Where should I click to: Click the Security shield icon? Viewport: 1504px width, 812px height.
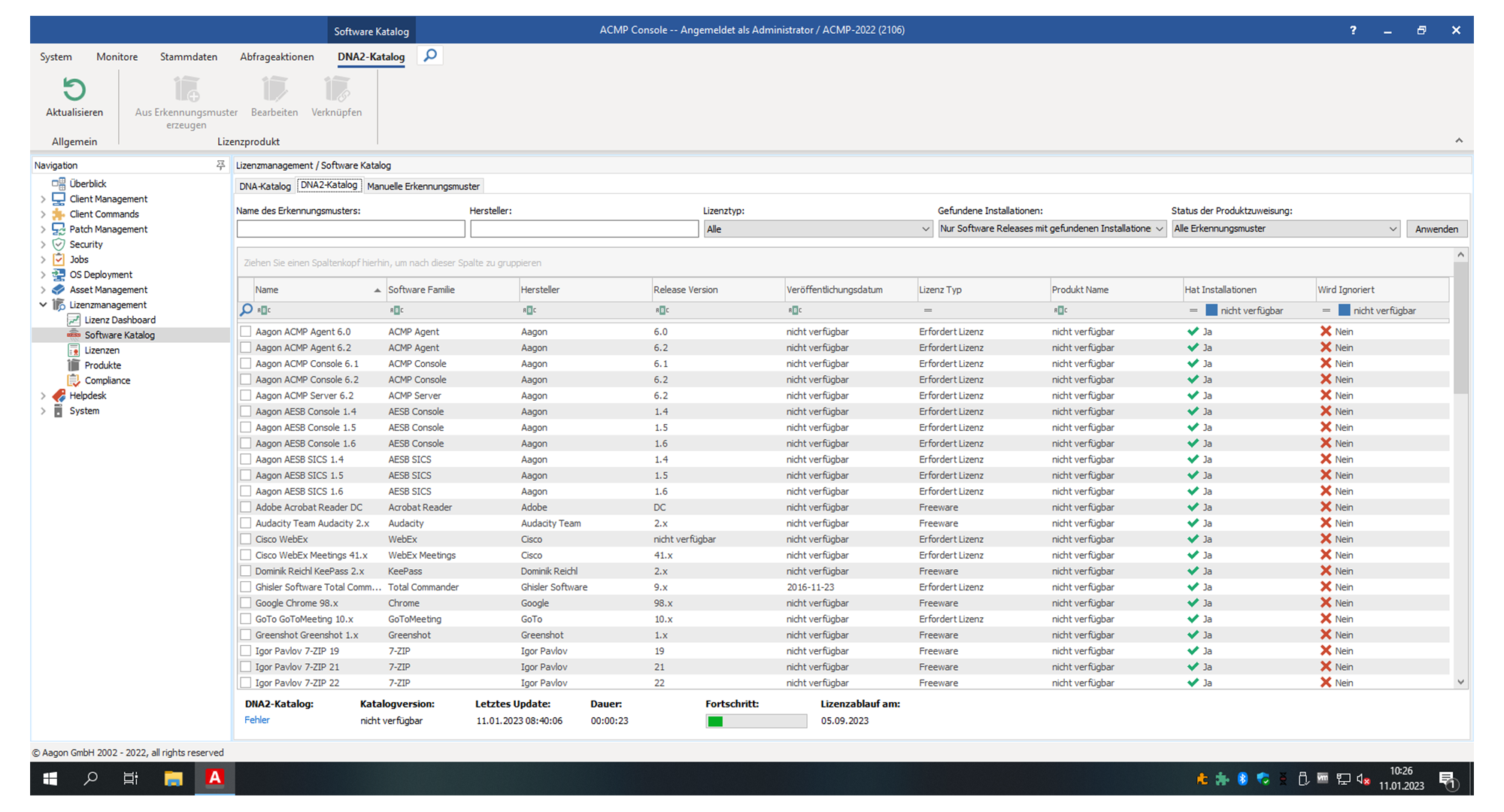[59, 244]
